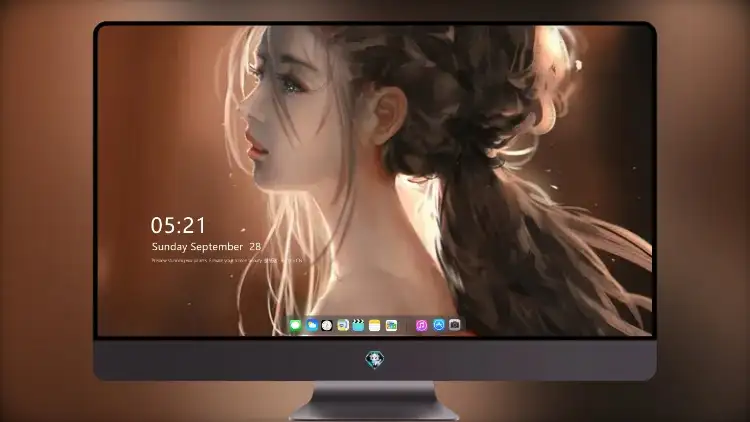Screen dimensions: 750x422
Task: Launch the yellow speech-bubble dock icon
Action: coord(342,325)
